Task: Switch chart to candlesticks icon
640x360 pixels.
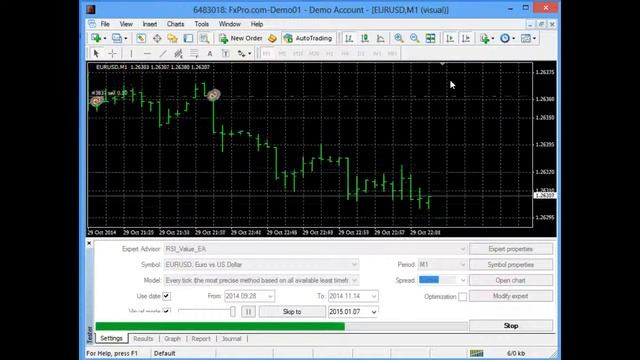Action: [365, 38]
